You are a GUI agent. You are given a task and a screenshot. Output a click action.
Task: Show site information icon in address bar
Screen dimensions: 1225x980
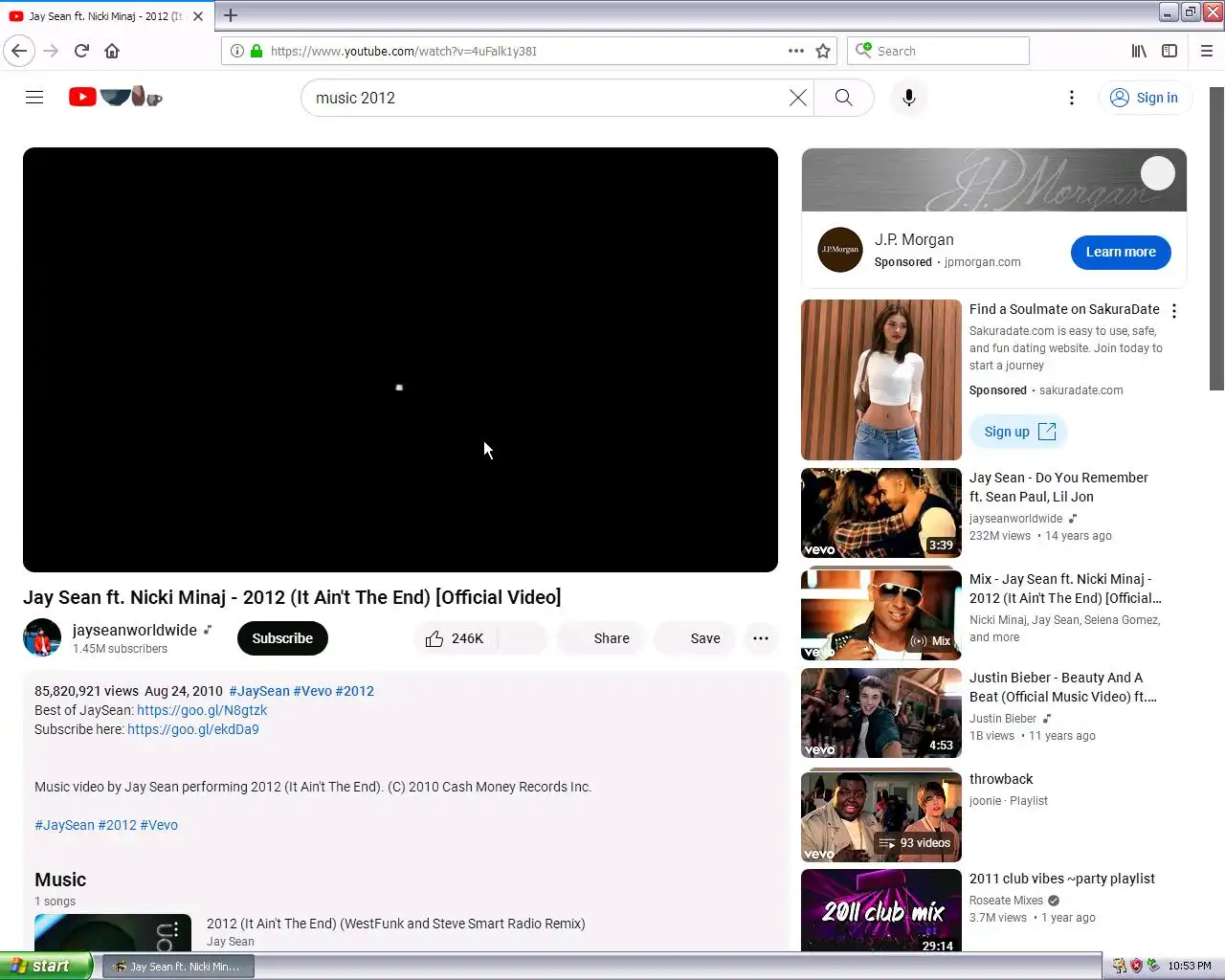[236, 51]
